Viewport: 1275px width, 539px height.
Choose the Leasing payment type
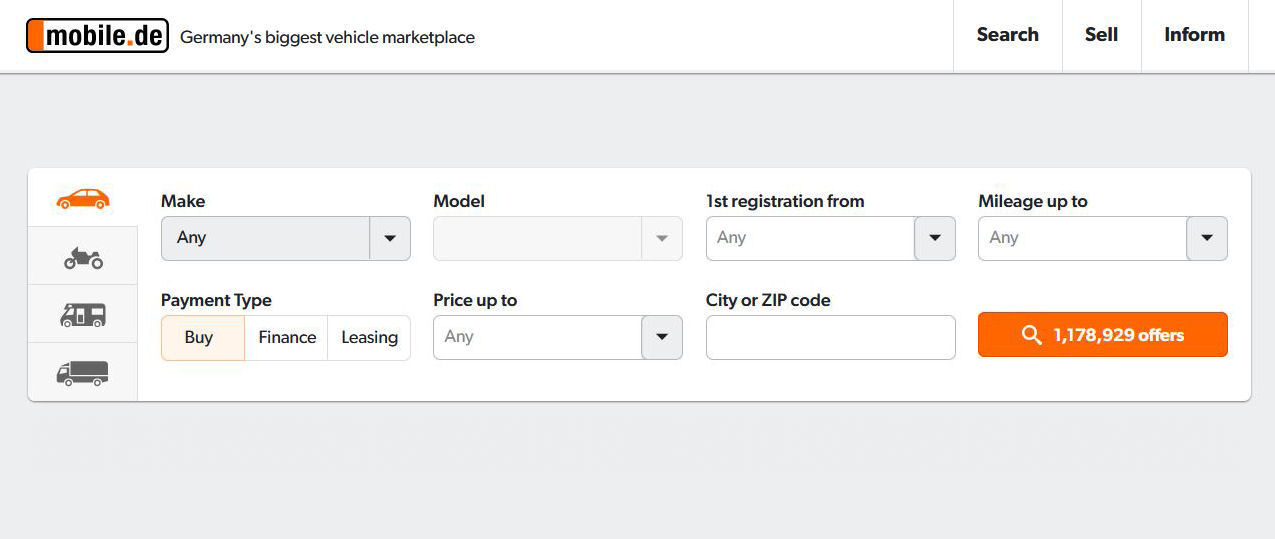pyautogui.click(x=369, y=338)
